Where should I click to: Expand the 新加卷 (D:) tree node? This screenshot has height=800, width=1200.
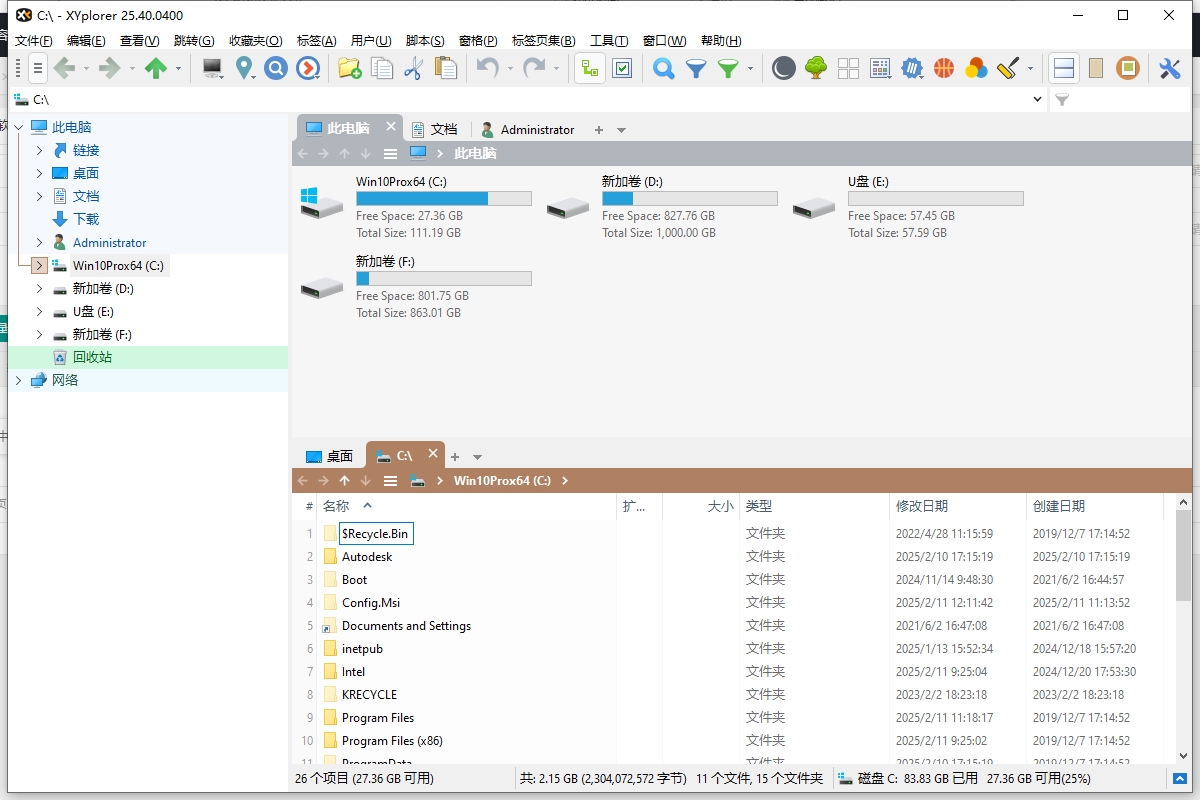39,288
